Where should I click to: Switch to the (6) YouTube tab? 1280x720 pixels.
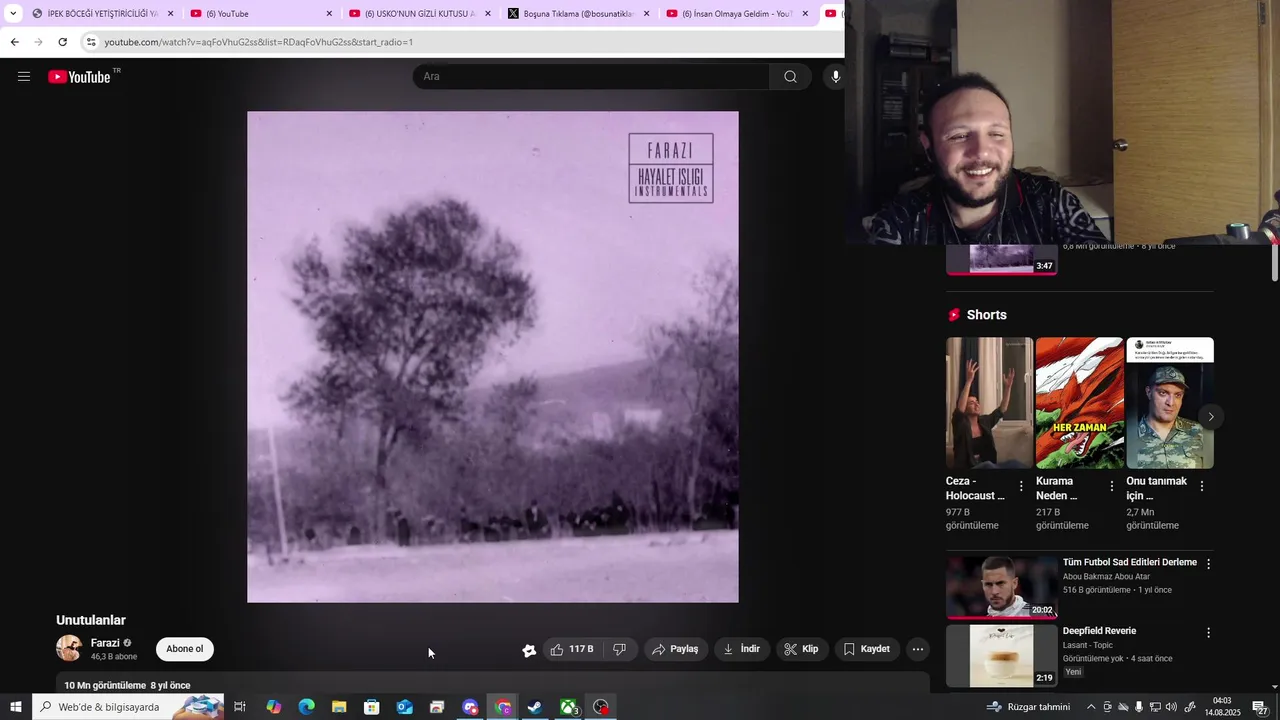click(262, 14)
